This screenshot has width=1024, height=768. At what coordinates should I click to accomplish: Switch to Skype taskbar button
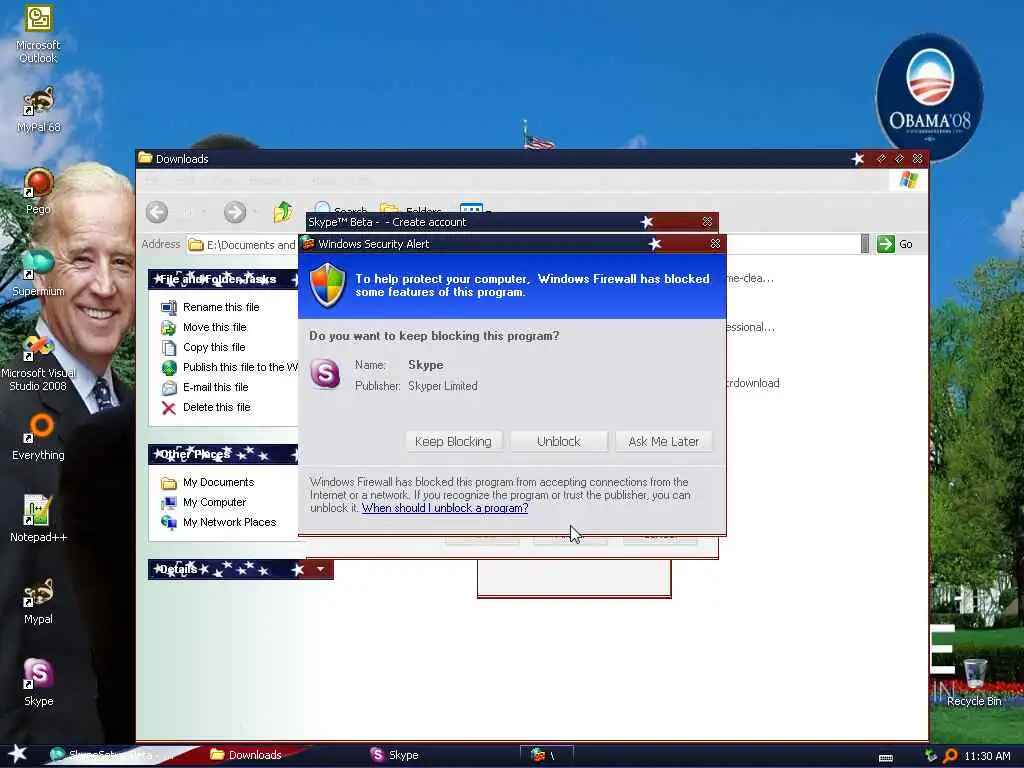394,755
